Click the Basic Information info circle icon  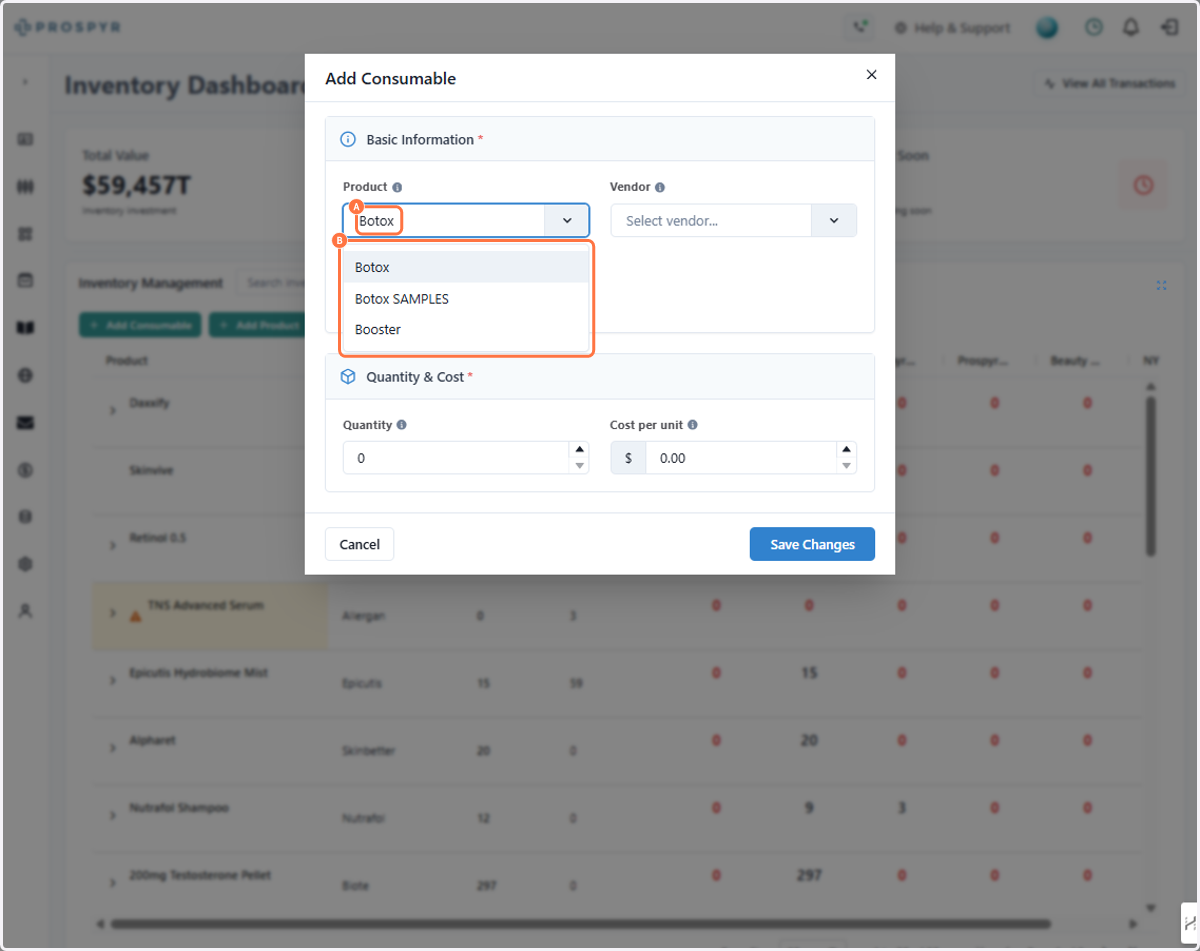pyautogui.click(x=348, y=140)
